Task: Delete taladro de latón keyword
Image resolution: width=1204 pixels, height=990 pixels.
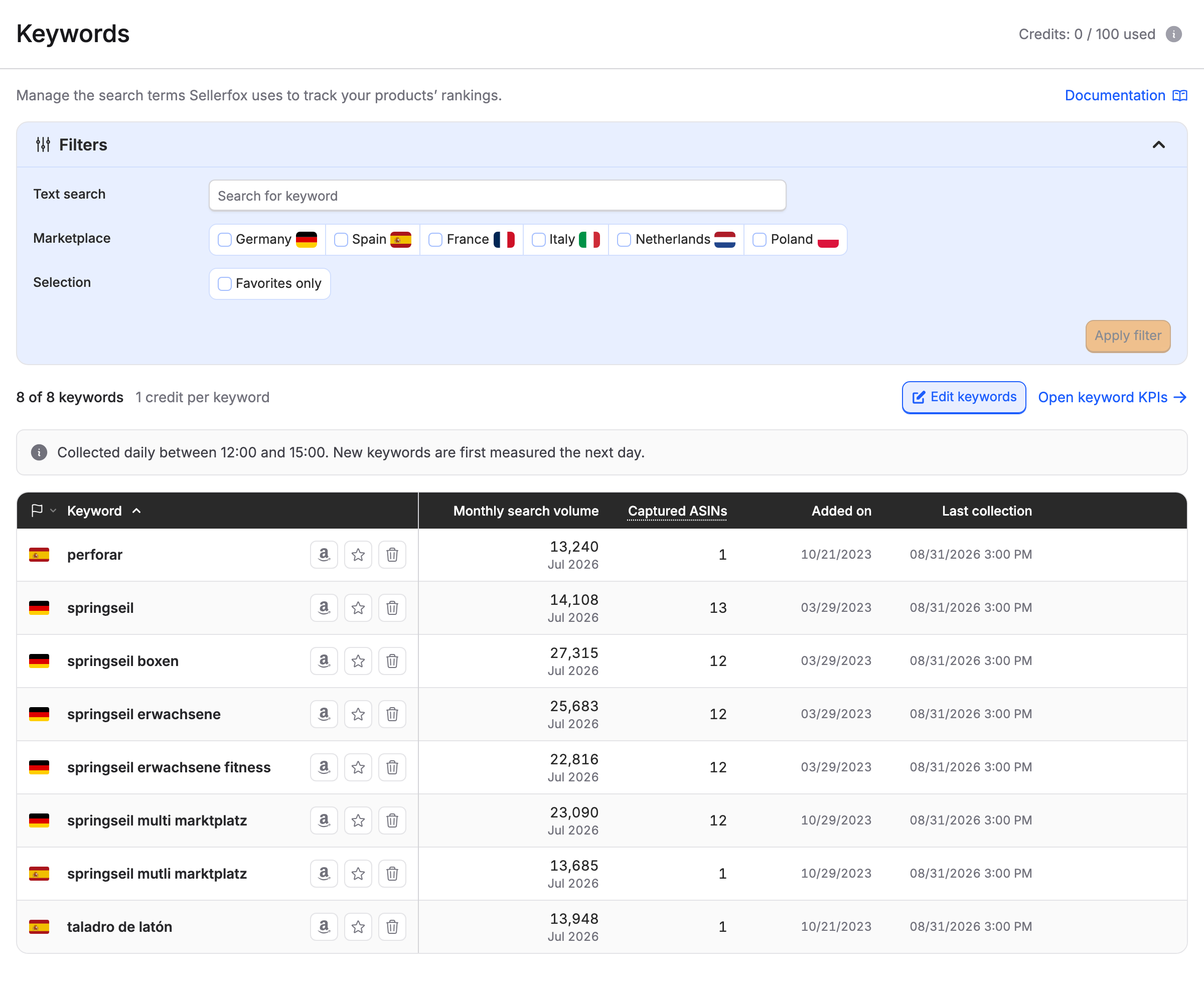Action: click(392, 927)
